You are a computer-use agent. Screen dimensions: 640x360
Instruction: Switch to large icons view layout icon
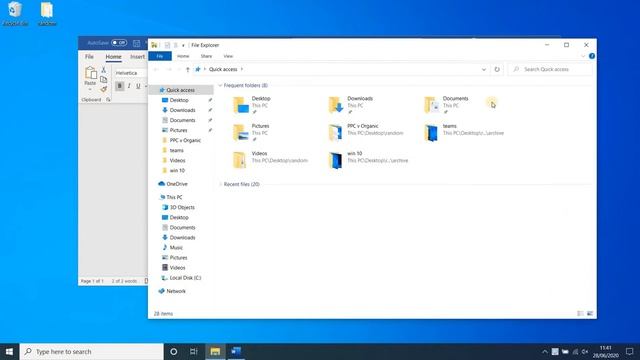tap(590, 313)
